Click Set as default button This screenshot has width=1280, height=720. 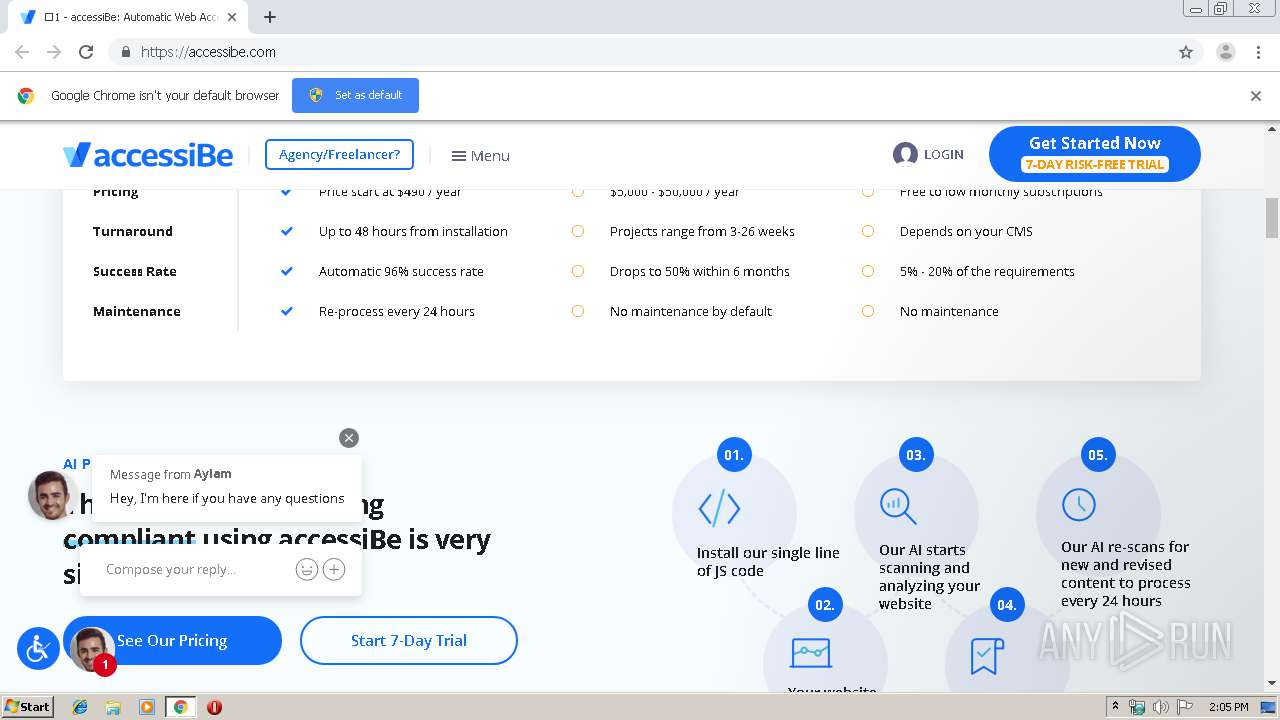(355, 95)
